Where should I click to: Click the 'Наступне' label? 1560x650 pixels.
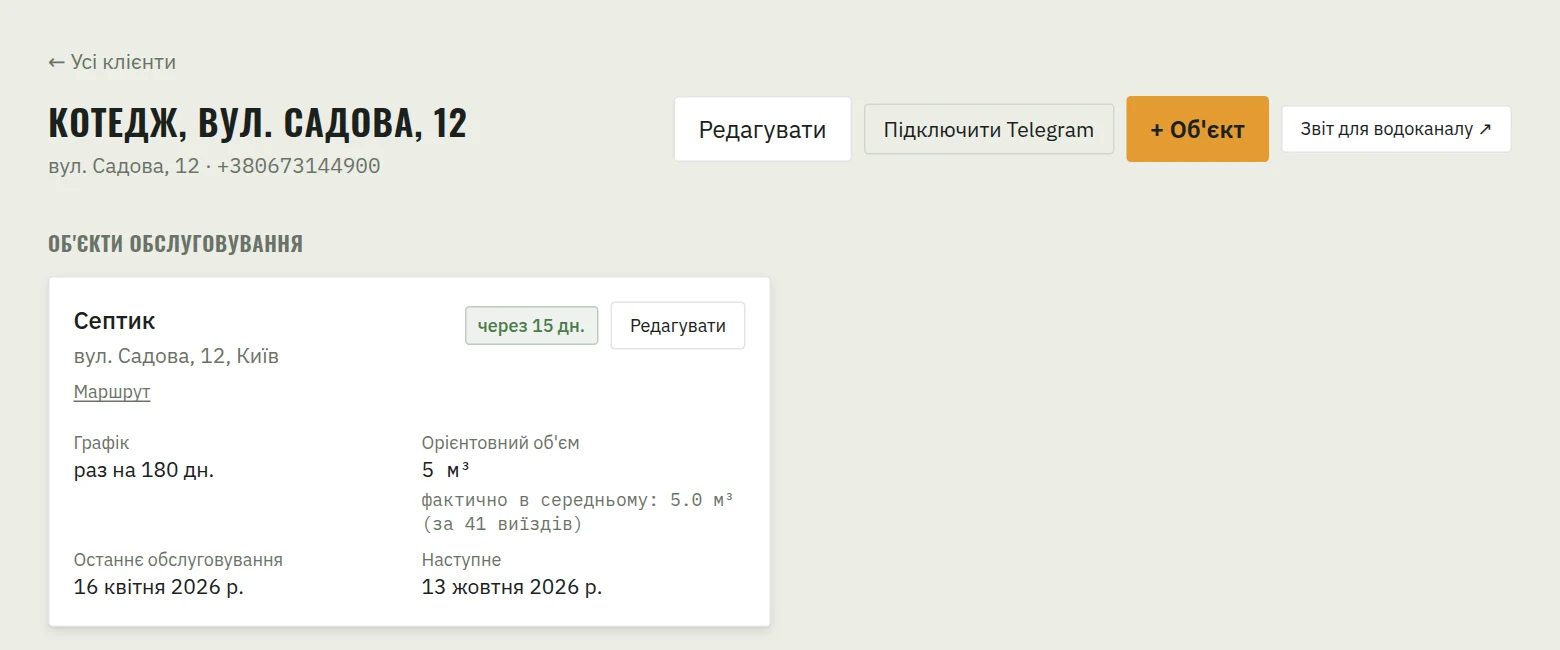coord(462,560)
